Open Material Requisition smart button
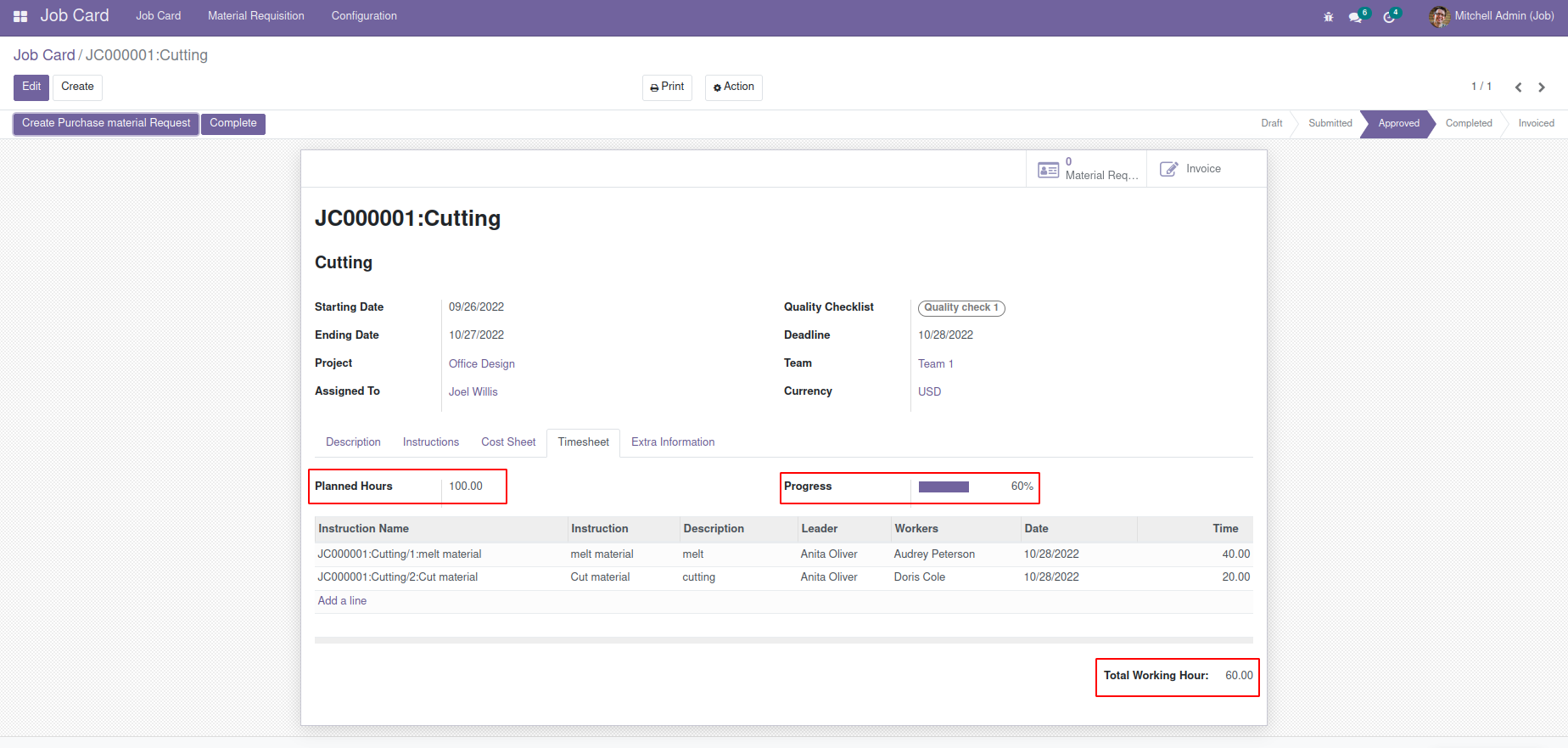The image size is (1568, 748). pos(1087,169)
